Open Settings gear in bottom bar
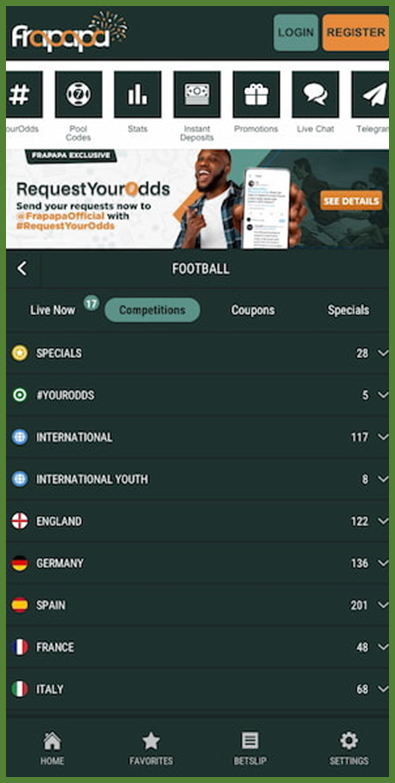This screenshot has width=395, height=783. point(349,748)
